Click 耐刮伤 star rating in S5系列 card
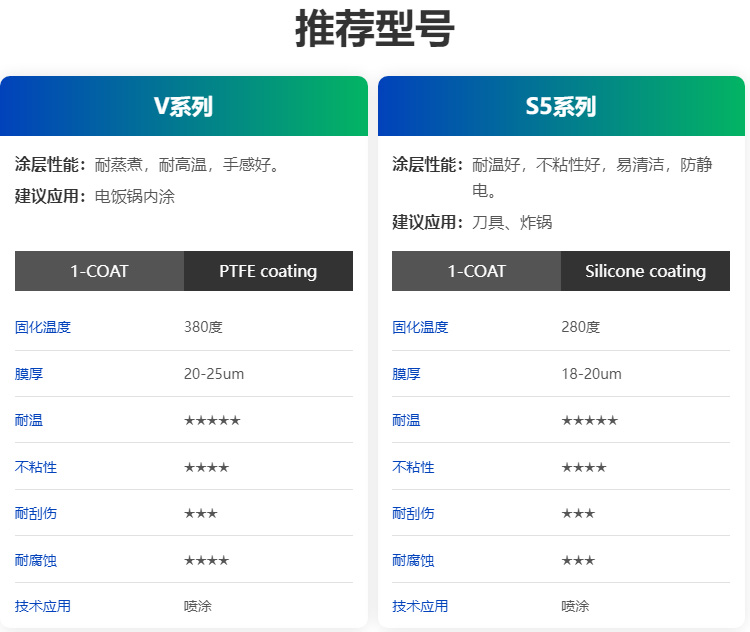Viewport: 750px width, 632px height. click(578, 514)
